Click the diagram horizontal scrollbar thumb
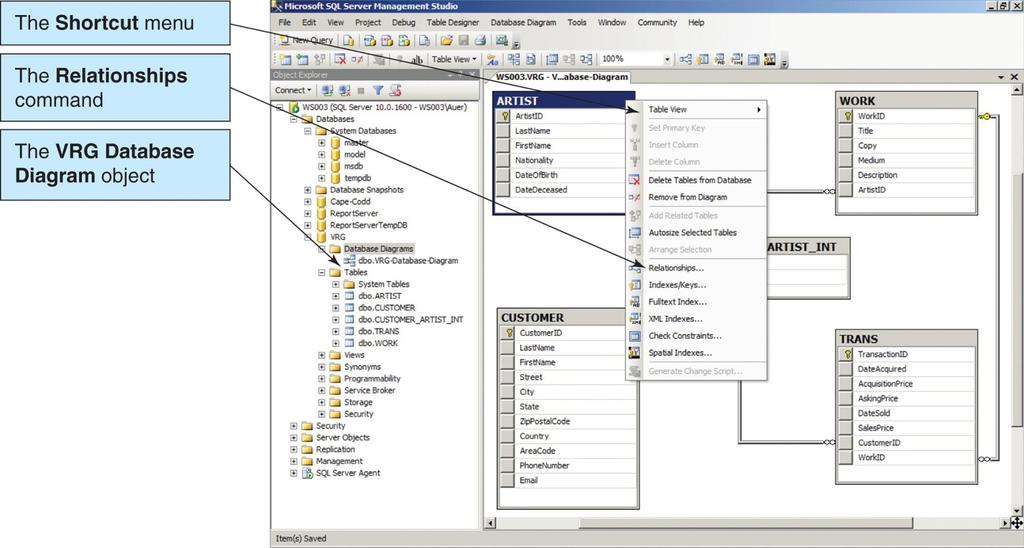1024x548 pixels. (745, 523)
